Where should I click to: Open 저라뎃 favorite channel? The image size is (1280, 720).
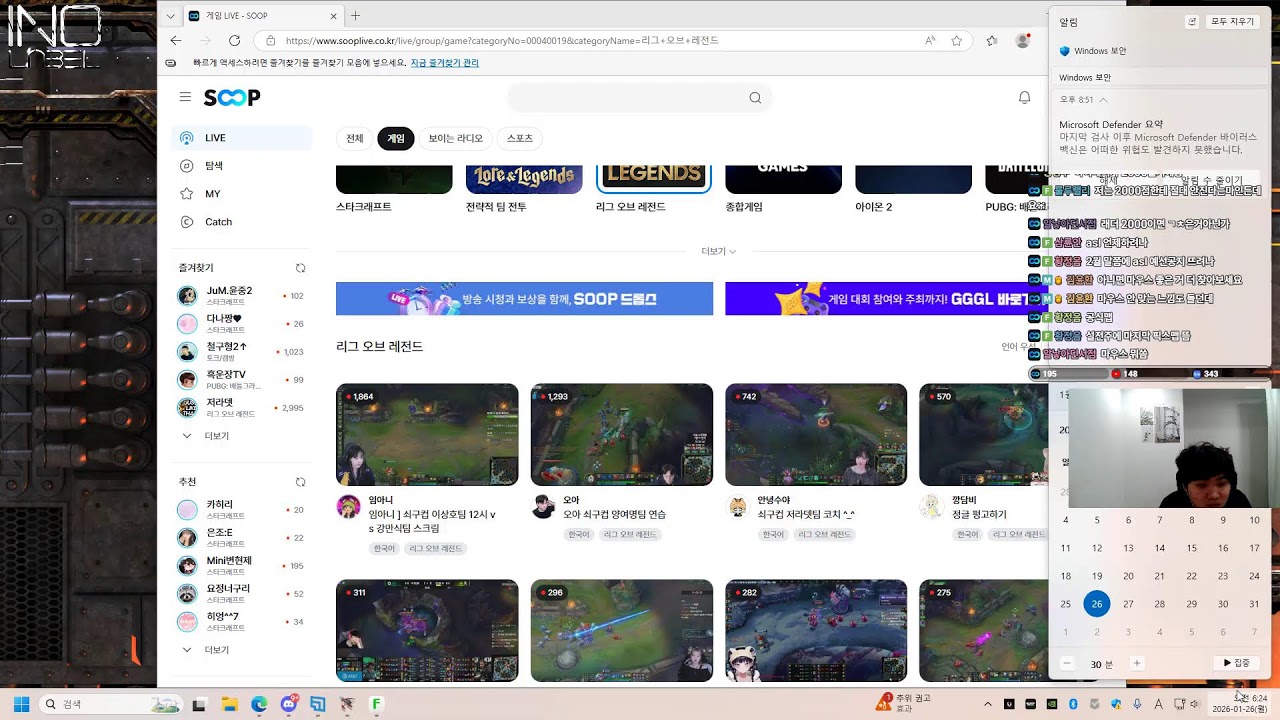click(241, 407)
